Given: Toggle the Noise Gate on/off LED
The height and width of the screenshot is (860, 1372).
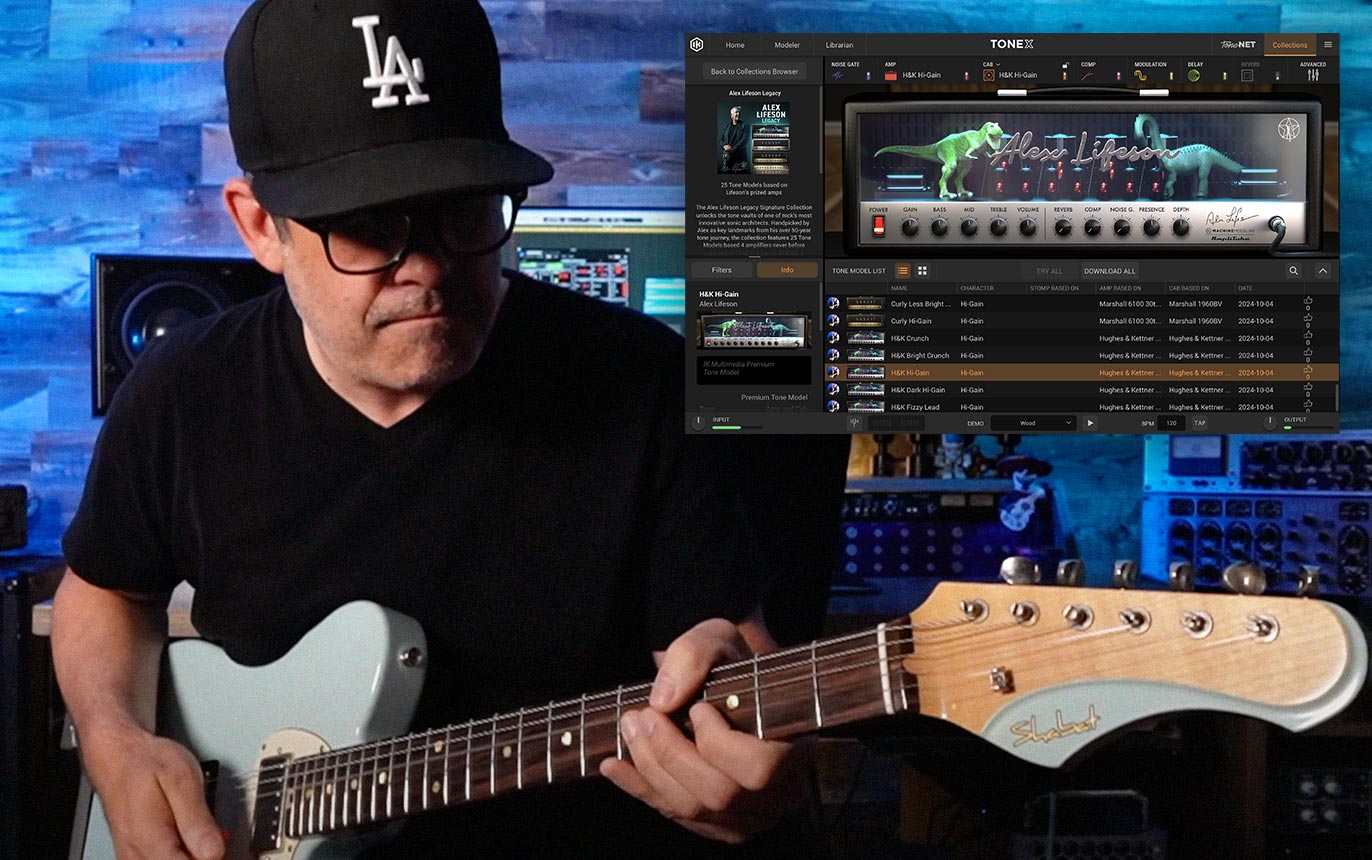Looking at the screenshot, I should pos(868,75).
